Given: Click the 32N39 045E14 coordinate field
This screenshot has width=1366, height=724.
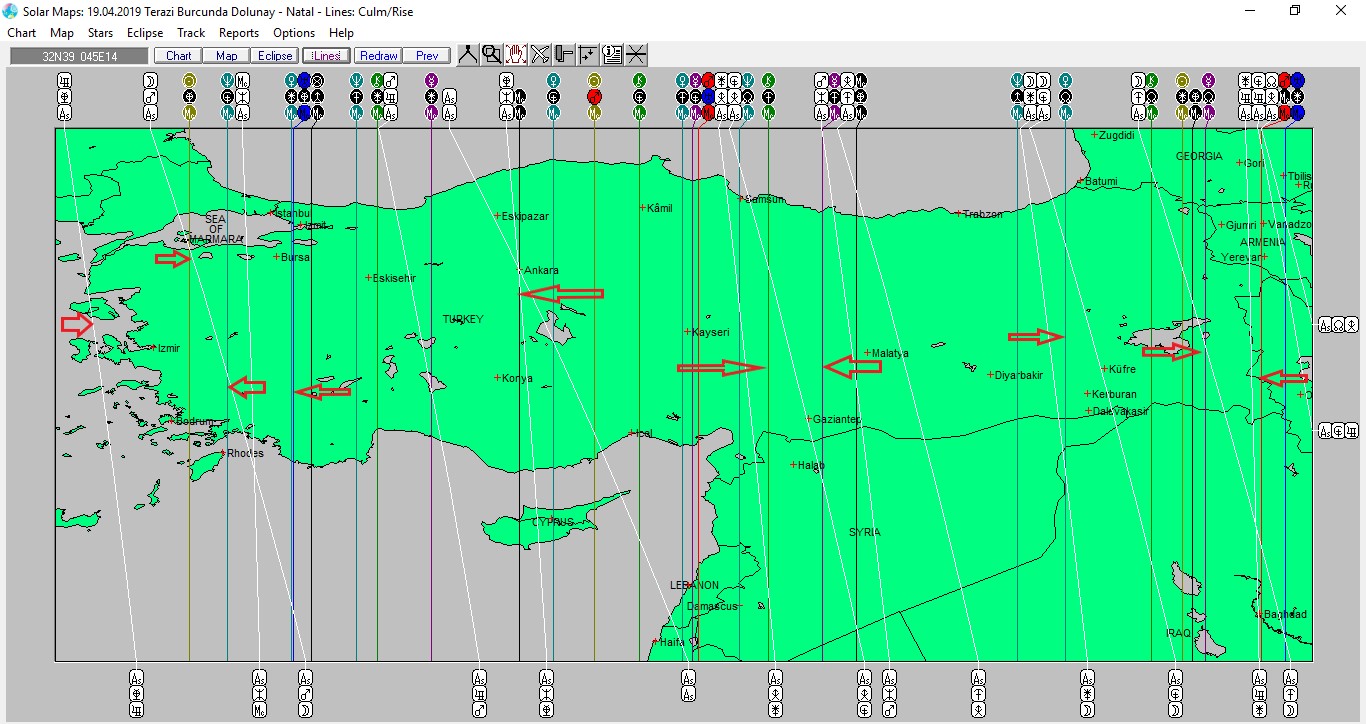Looking at the screenshot, I should pyautogui.click(x=80, y=56).
